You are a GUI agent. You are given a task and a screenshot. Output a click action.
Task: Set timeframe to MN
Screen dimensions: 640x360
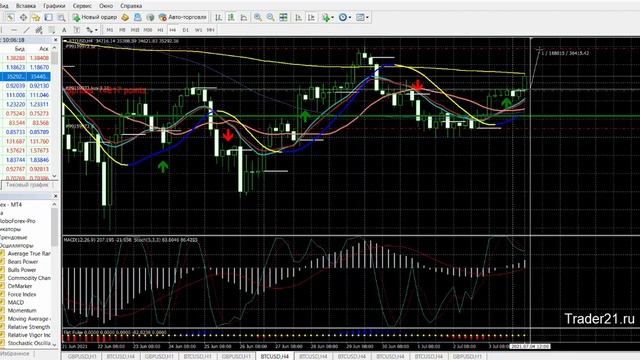(x=211, y=30)
